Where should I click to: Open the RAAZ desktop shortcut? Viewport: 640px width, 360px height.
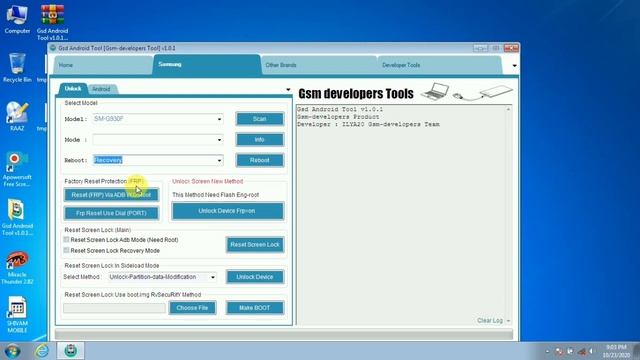pyautogui.click(x=17, y=116)
